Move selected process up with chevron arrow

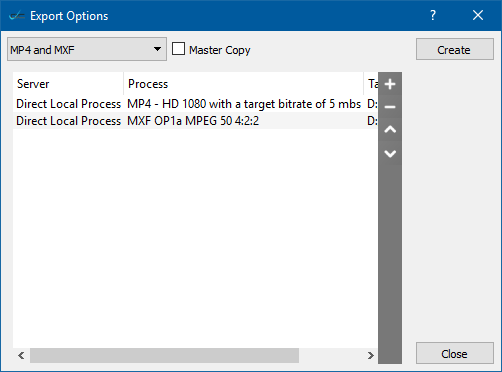pyautogui.click(x=390, y=130)
